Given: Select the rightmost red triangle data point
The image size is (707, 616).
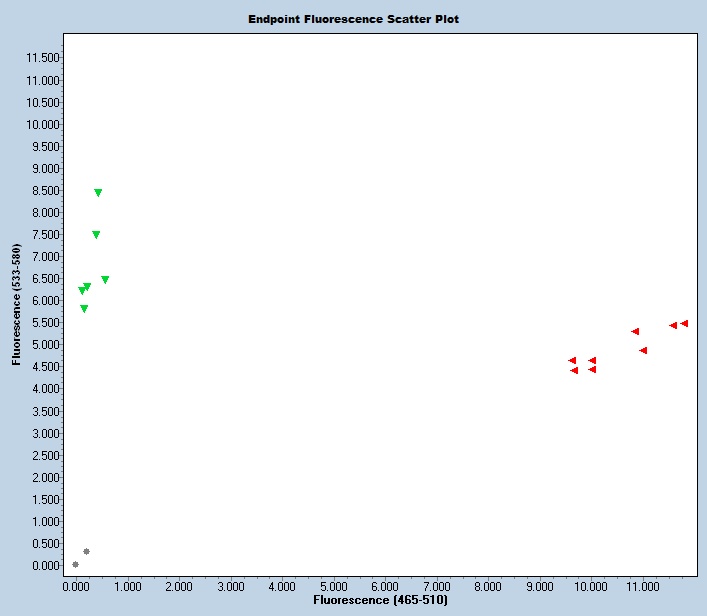Looking at the screenshot, I should point(684,324).
